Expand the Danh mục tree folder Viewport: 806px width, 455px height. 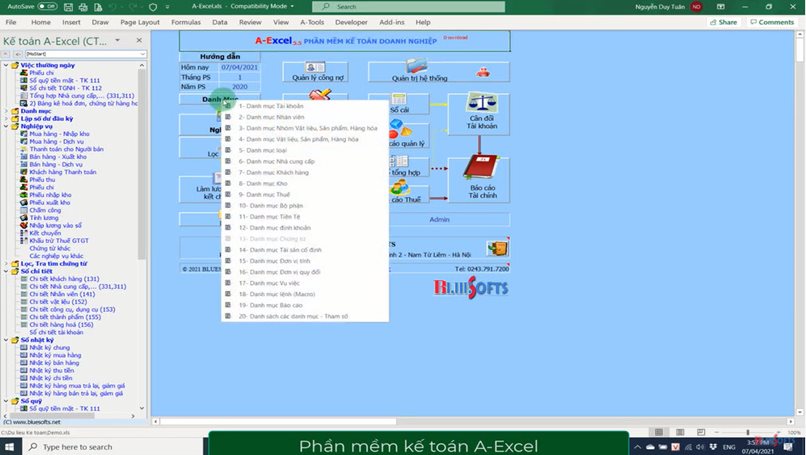(x=6, y=111)
